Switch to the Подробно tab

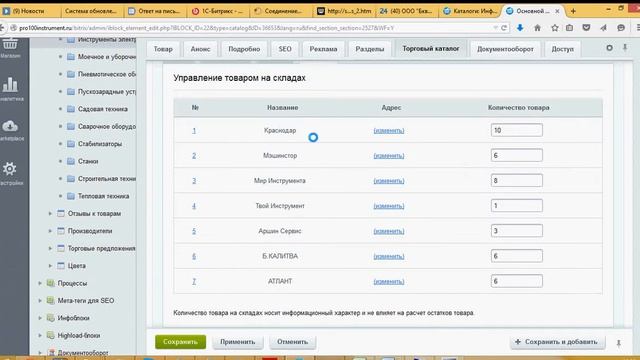click(x=244, y=49)
